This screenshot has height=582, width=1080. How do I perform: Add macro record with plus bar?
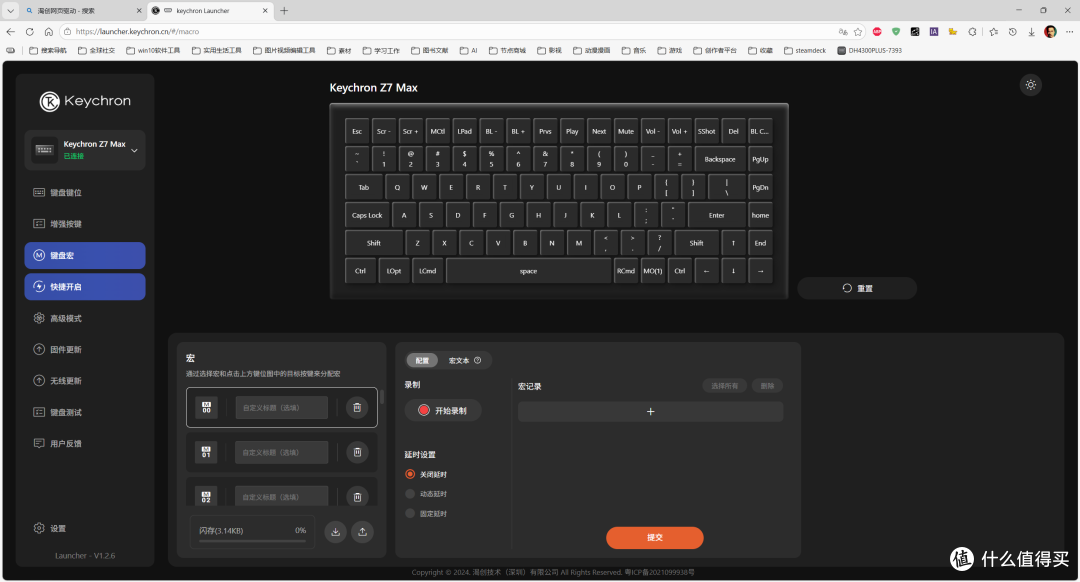[650, 411]
